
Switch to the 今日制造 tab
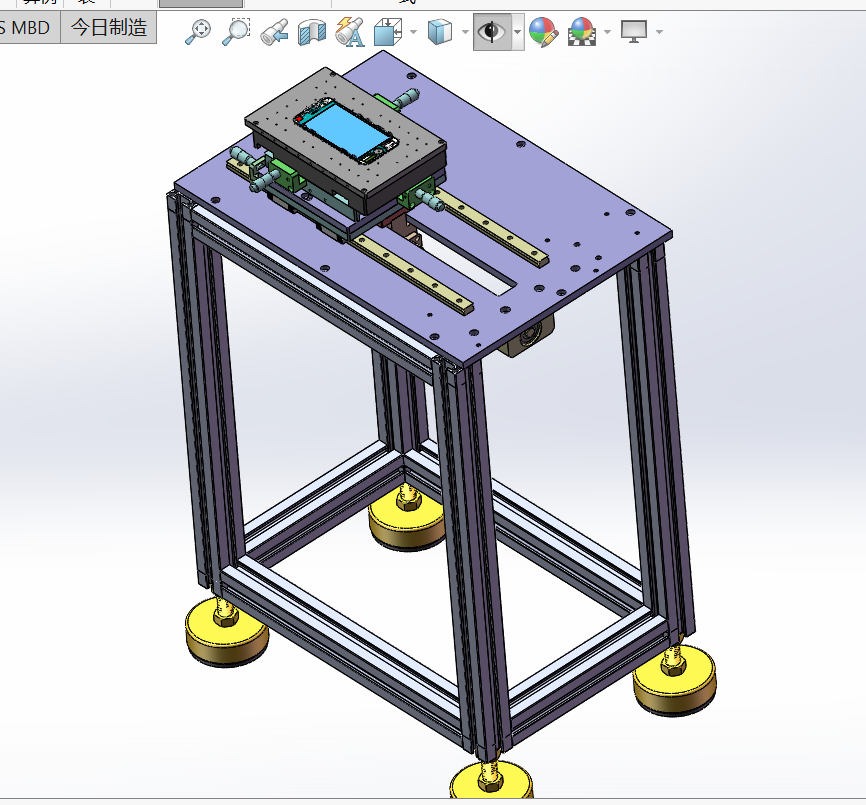point(109,28)
